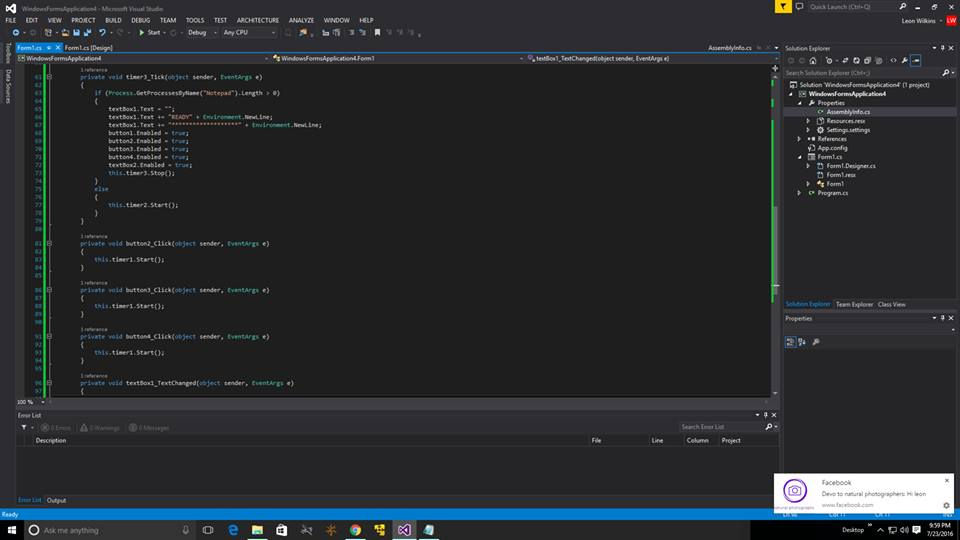Expand the Program.cs node
Screen dimensions: 960x540
[800, 193]
